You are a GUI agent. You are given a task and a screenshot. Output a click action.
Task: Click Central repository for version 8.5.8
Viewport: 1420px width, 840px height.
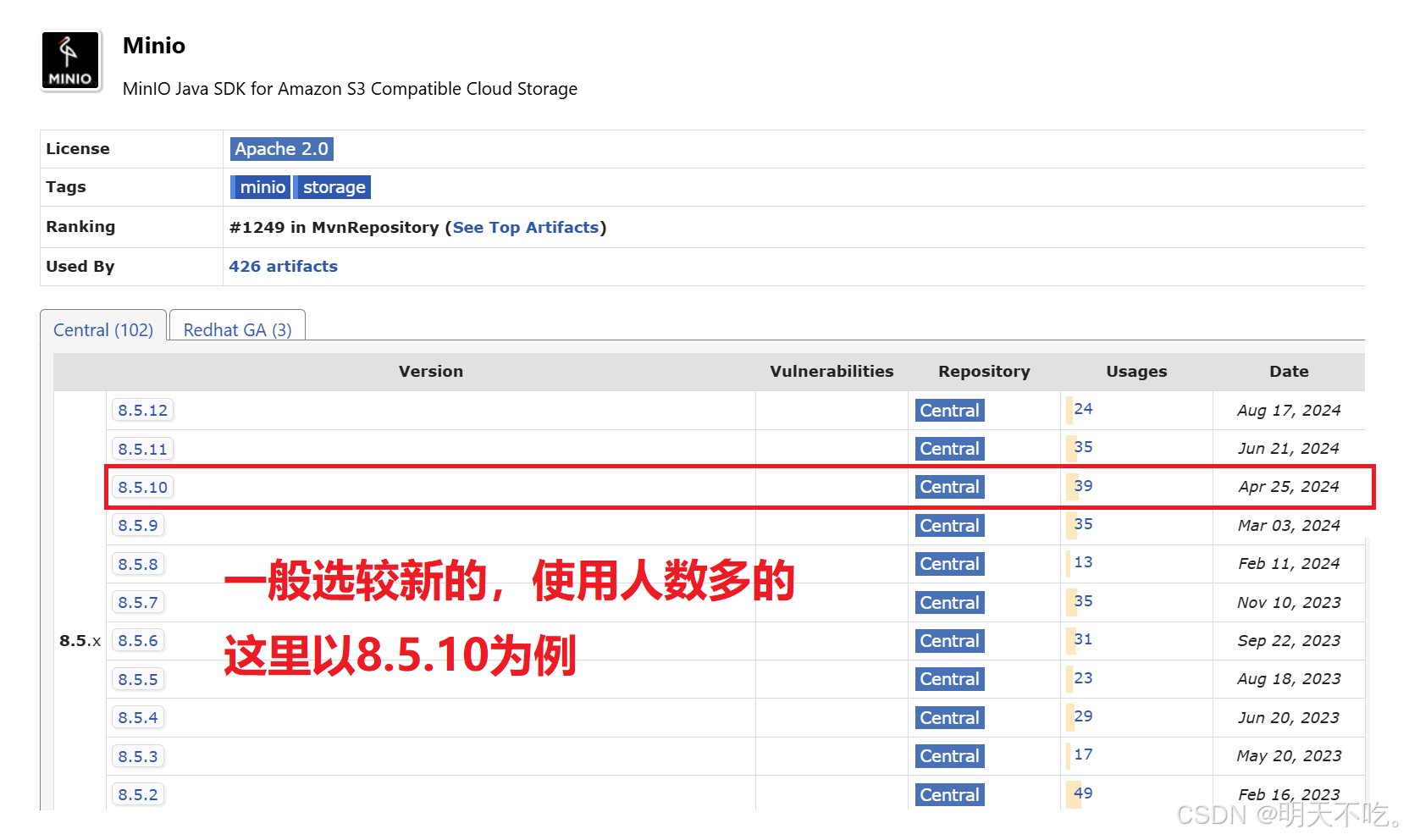[x=949, y=564]
